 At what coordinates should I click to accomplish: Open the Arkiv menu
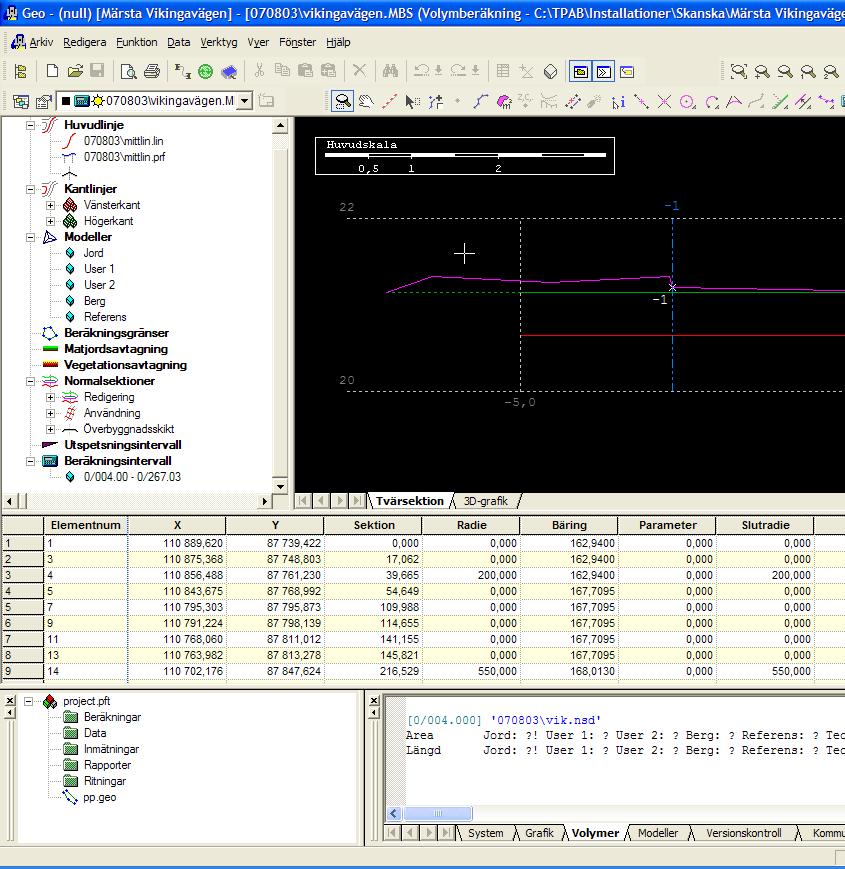[41, 42]
